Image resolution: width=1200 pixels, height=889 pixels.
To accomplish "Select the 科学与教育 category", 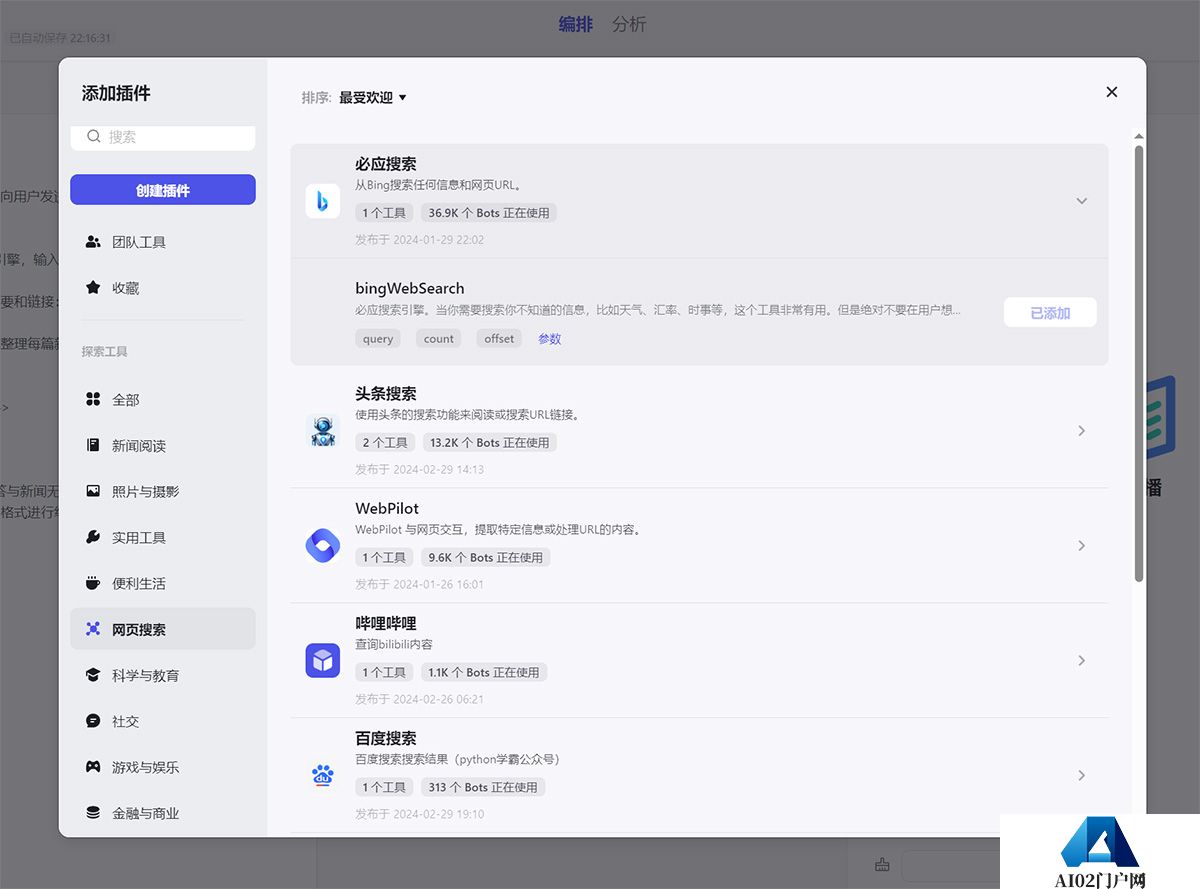I will (163, 676).
